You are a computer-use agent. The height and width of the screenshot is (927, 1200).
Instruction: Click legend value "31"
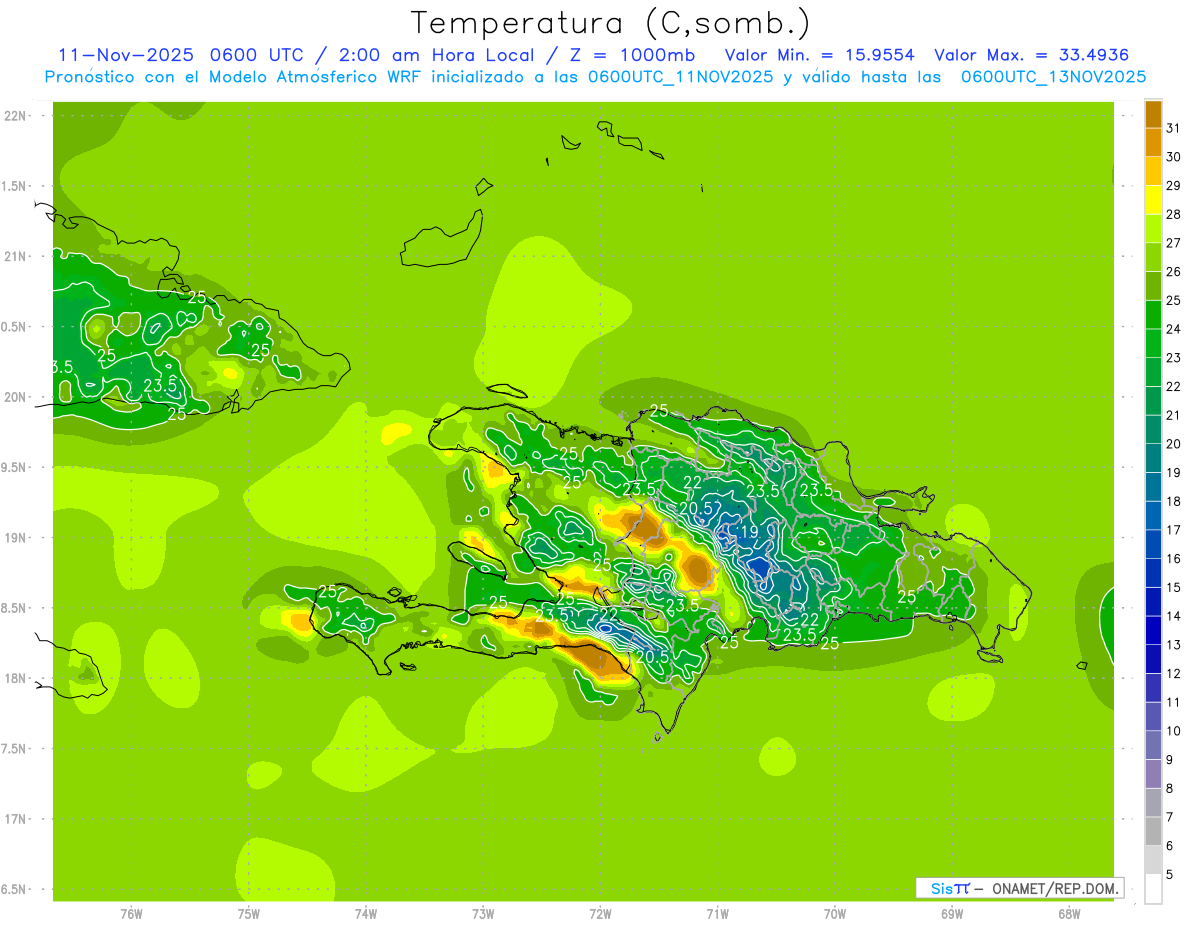tap(1174, 128)
